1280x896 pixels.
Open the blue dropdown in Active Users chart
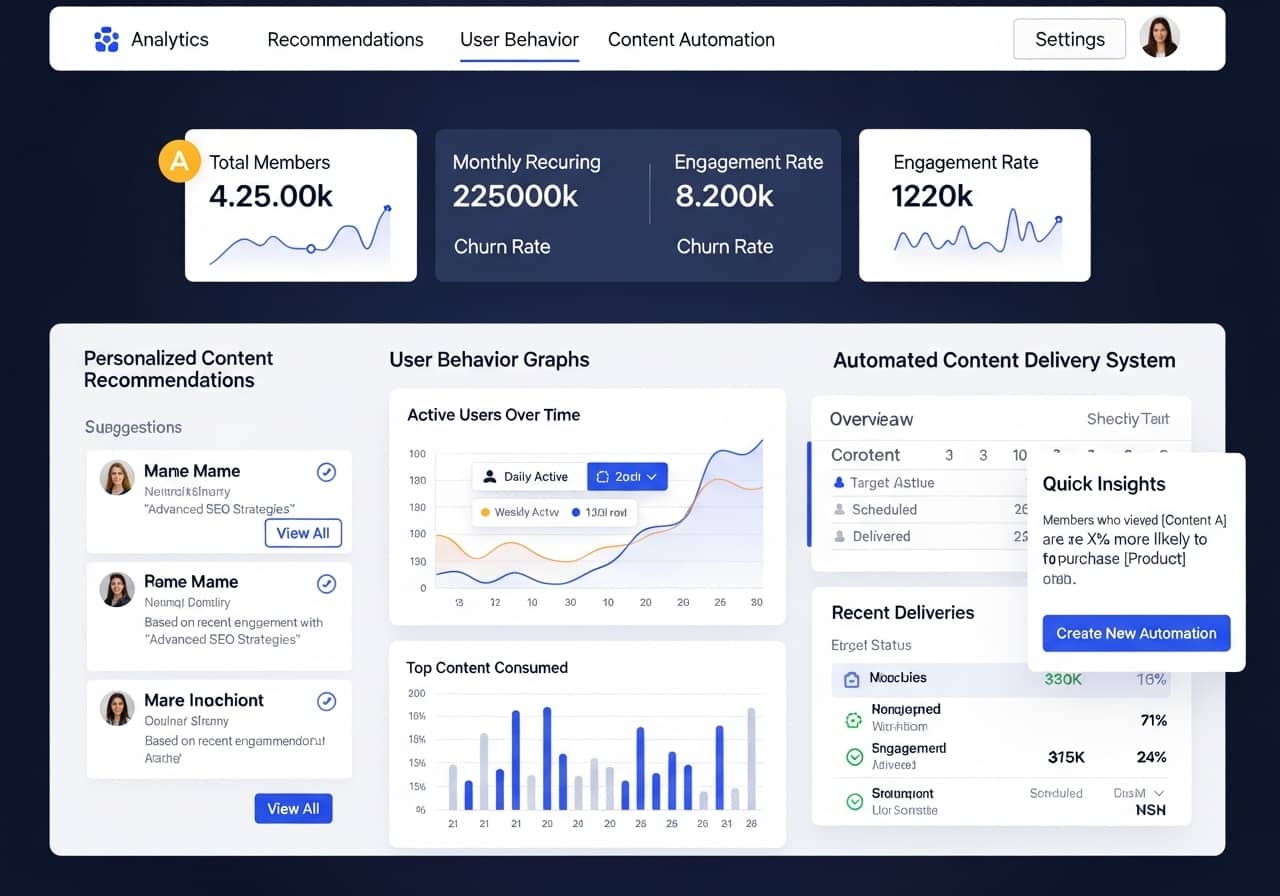point(627,476)
